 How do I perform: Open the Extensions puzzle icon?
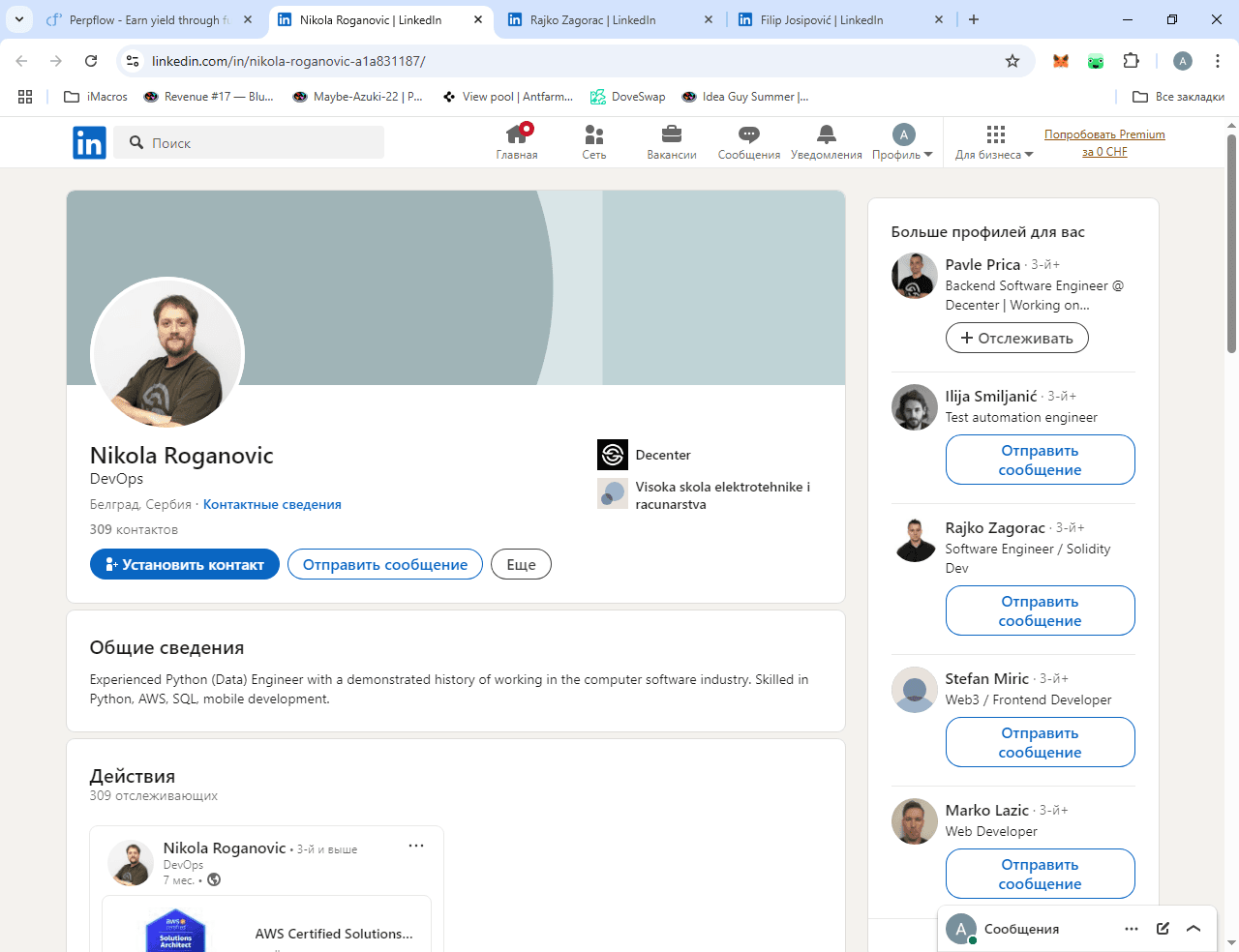tap(1131, 61)
